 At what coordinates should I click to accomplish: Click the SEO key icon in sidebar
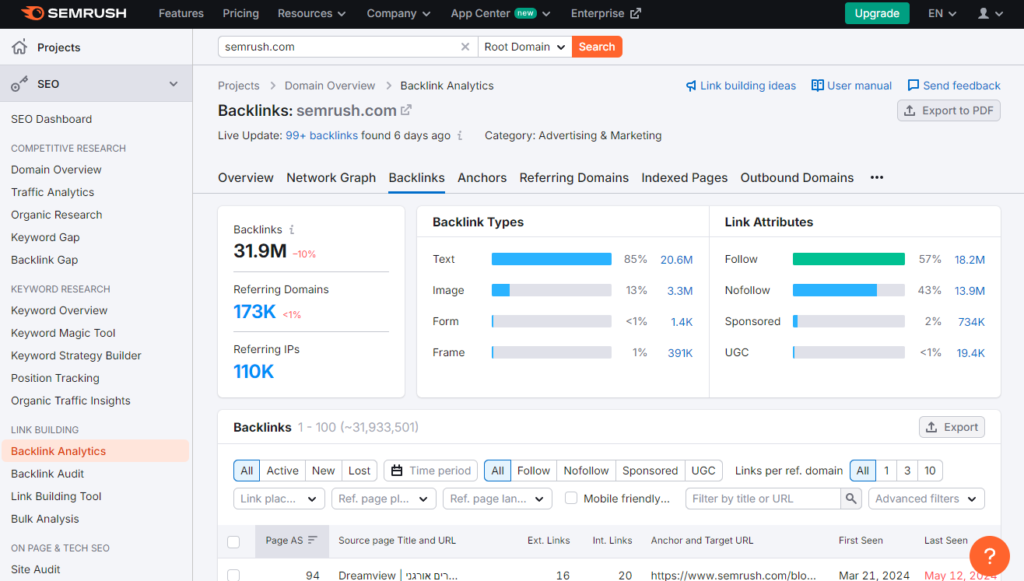click(20, 84)
